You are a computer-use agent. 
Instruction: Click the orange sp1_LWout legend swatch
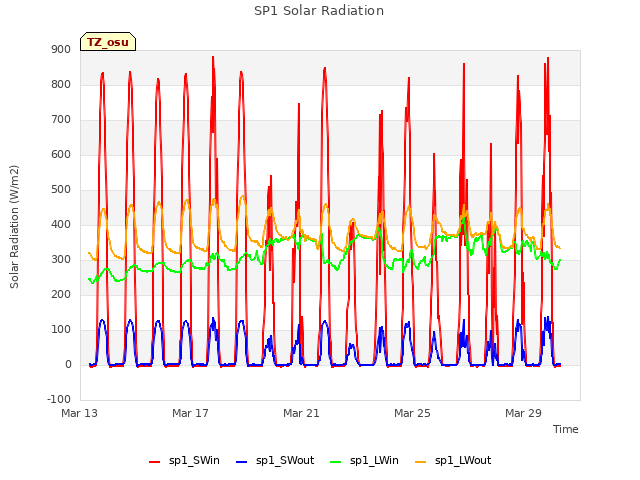(420, 462)
